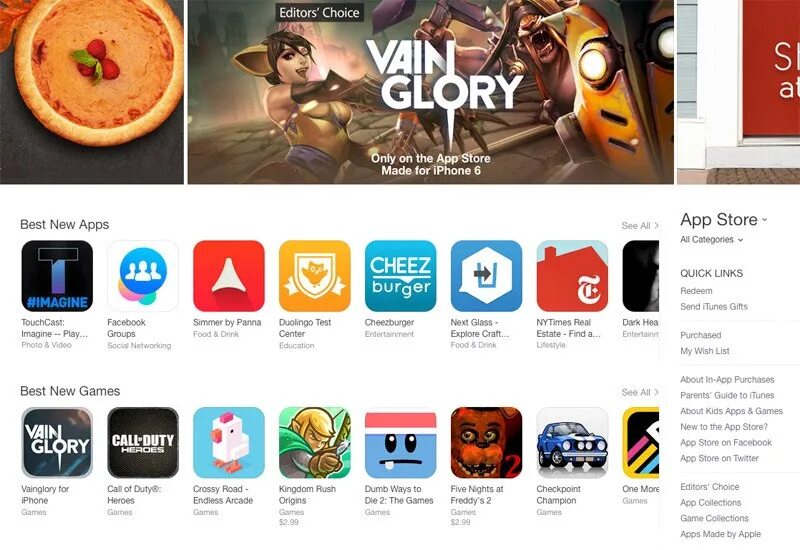Image resolution: width=800 pixels, height=550 pixels.
Task: Open the All Categories dropdown
Action: point(711,239)
